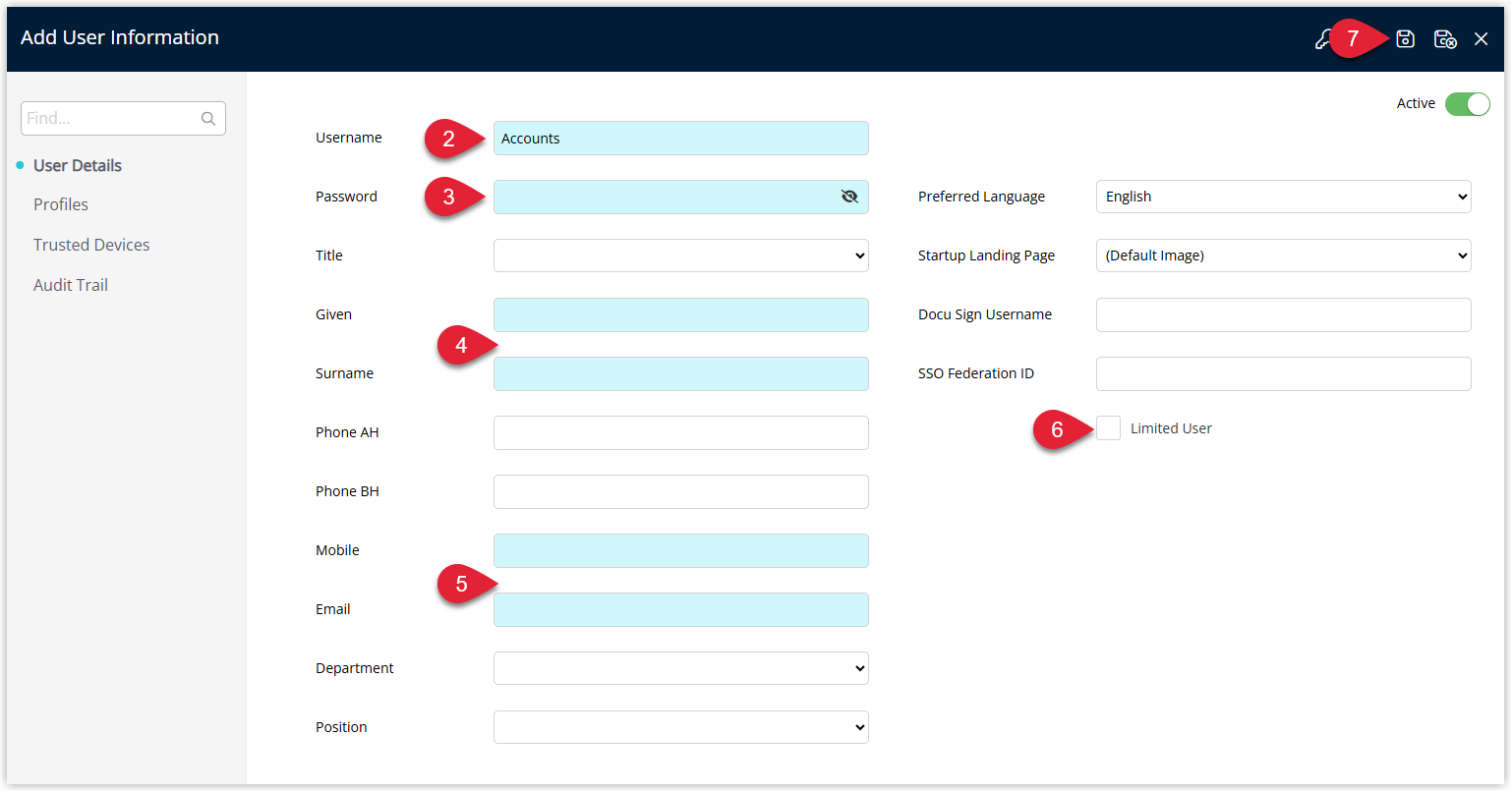The height and width of the screenshot is (792, 1512).
Task: Click the Startup Landing Page label
Action: tap(986, 255)
